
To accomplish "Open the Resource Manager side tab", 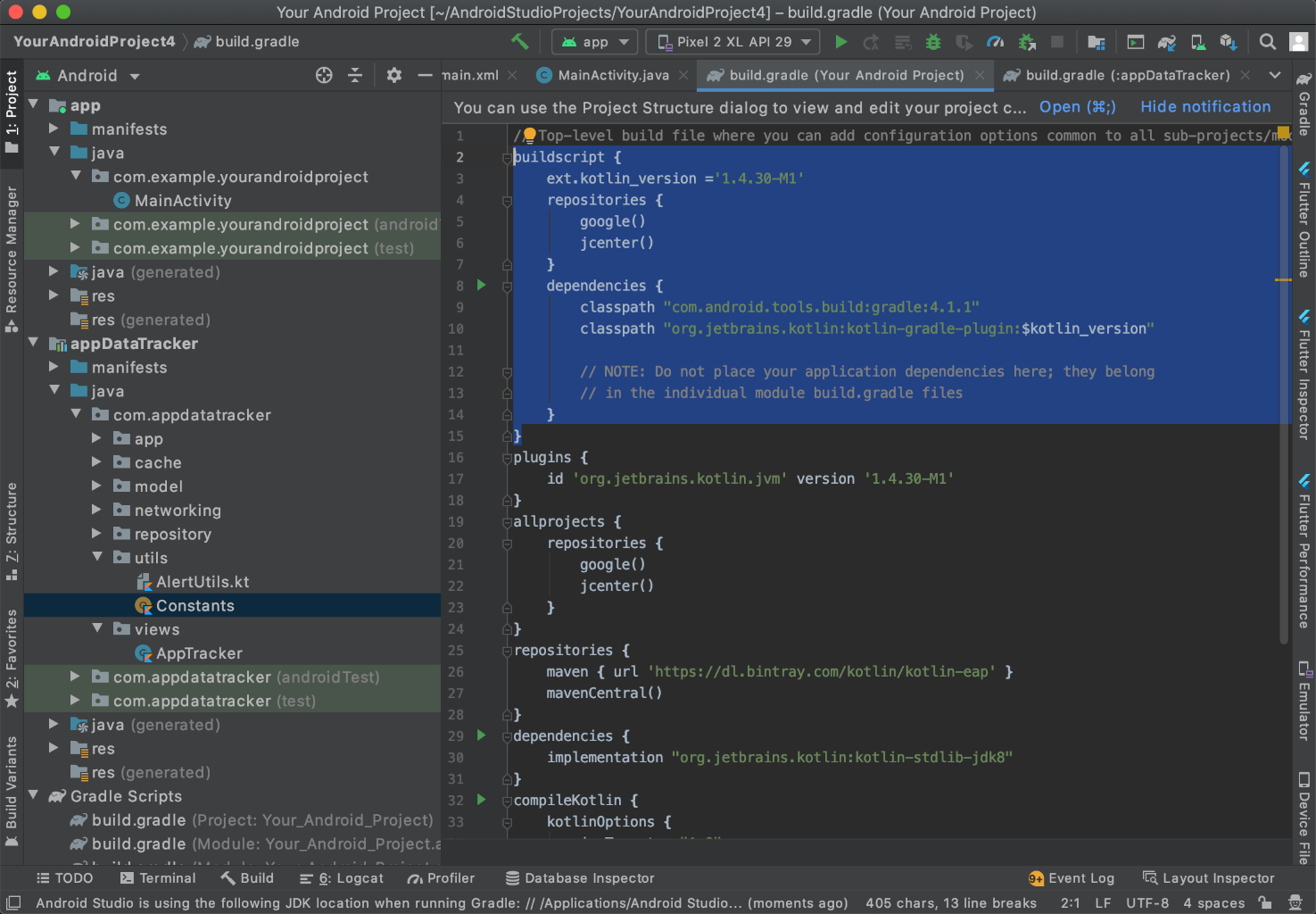I will pyautogui.click(x=12, y=259).
